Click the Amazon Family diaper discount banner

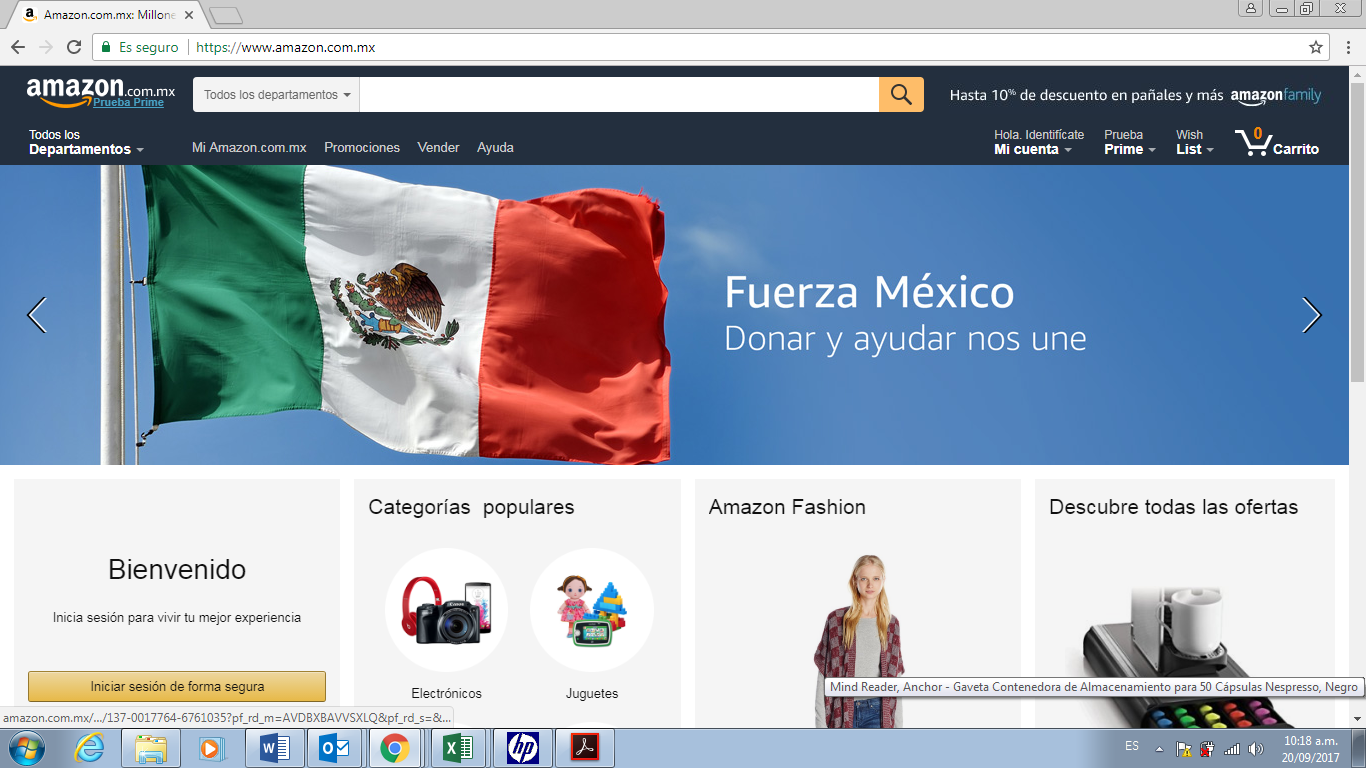[x=1135, y=95]
